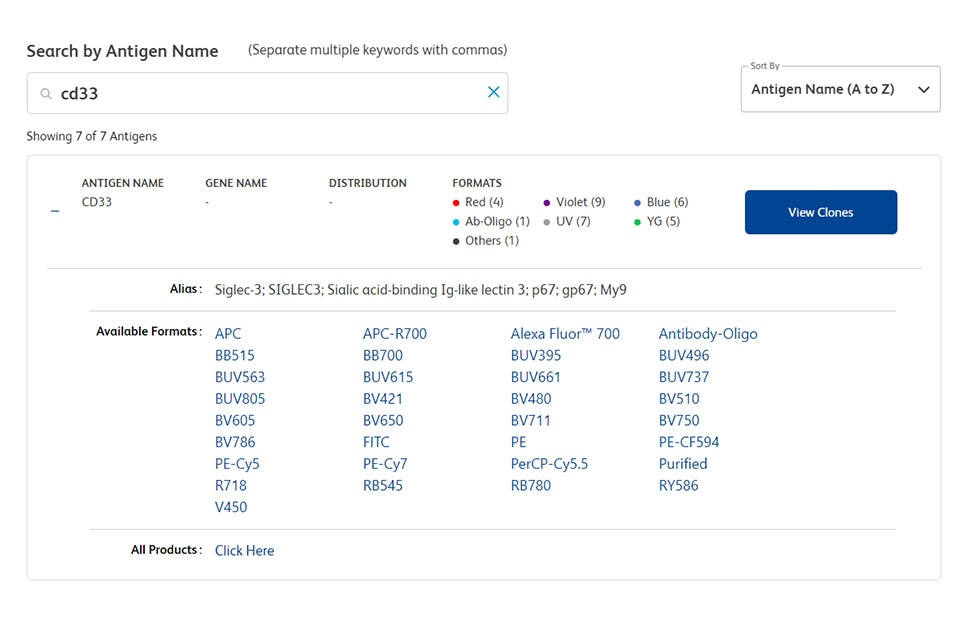Open the APC format link

click(x=228, y=334)
